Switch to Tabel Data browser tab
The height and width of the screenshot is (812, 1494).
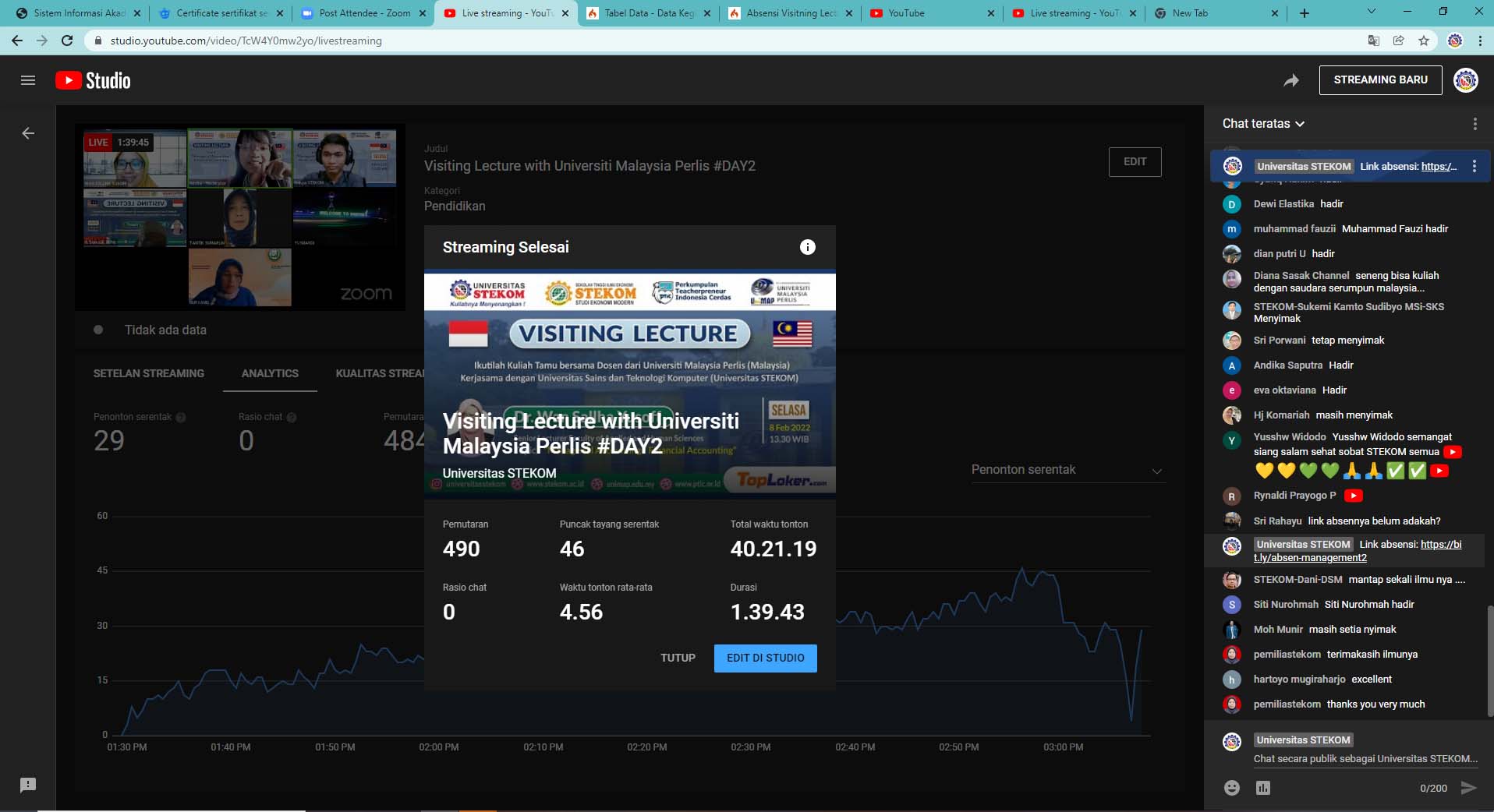tap(649, 13)
